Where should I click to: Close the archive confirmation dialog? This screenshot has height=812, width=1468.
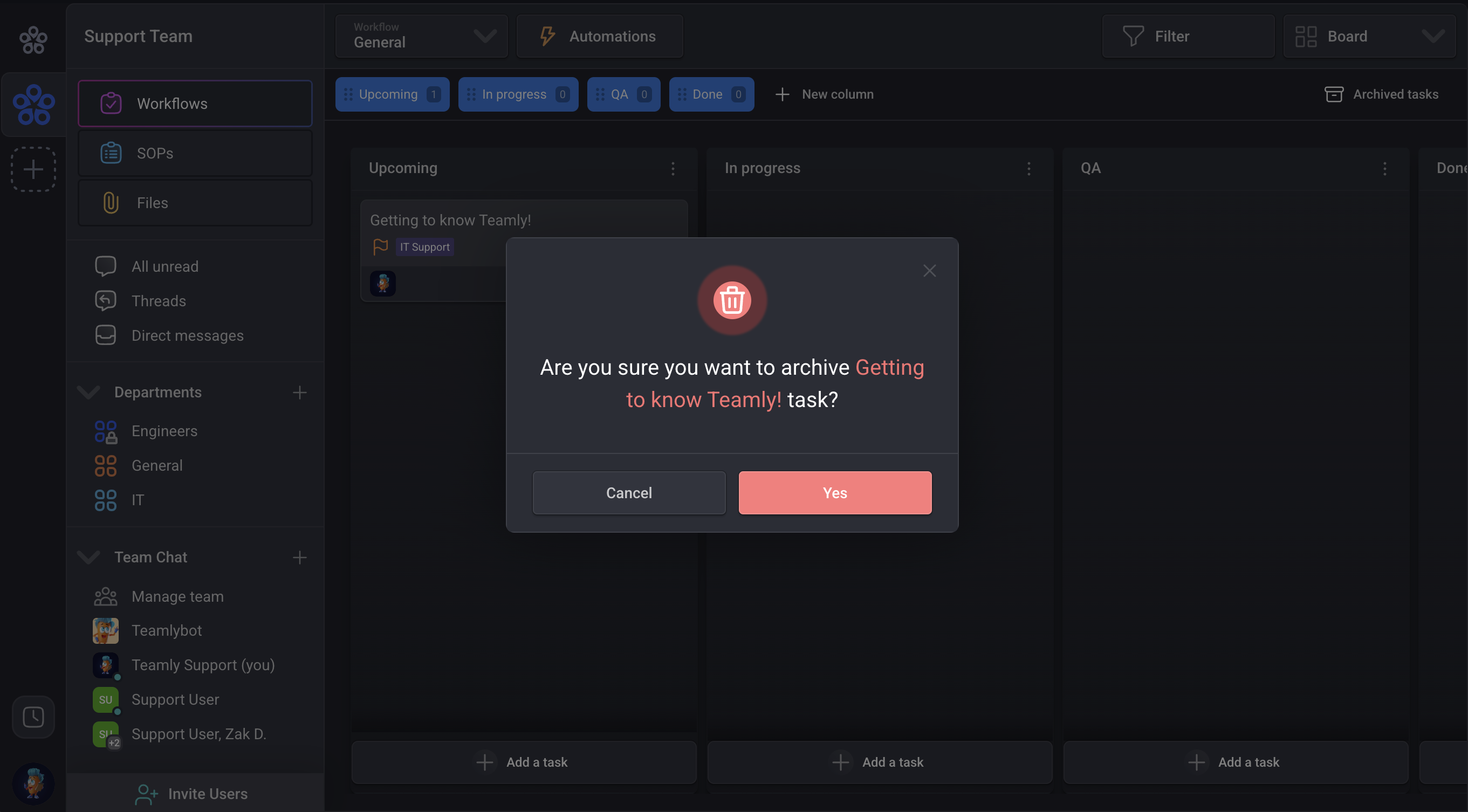pos(929,271)
